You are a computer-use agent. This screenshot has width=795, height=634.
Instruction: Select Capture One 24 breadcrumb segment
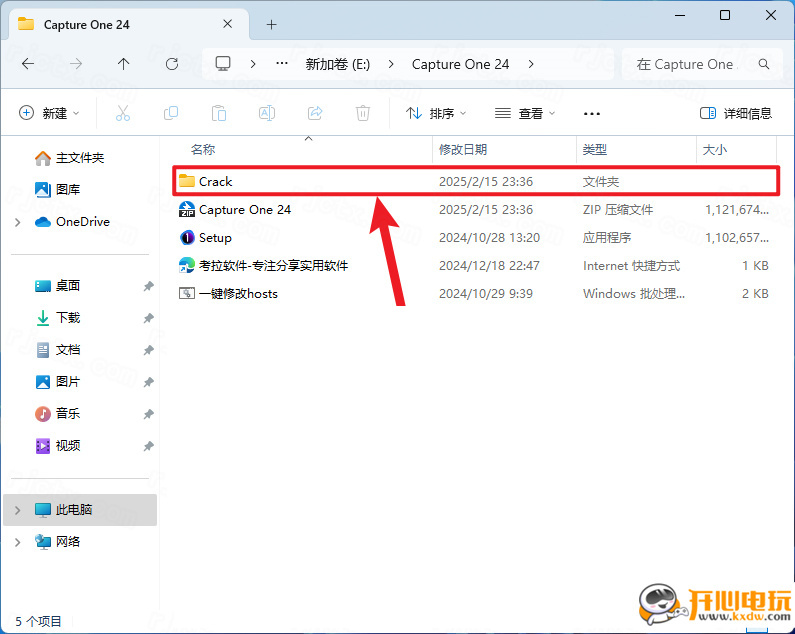tap(460, 64)
